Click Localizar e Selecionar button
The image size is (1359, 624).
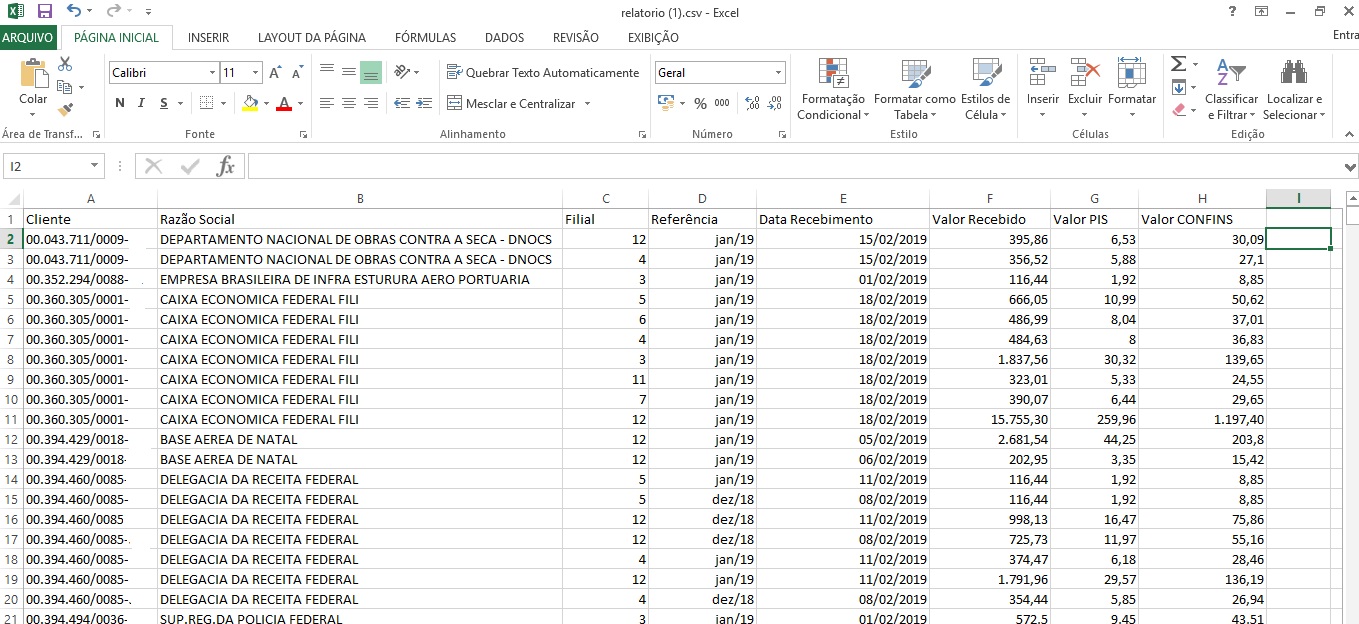tap(1293, 90)
